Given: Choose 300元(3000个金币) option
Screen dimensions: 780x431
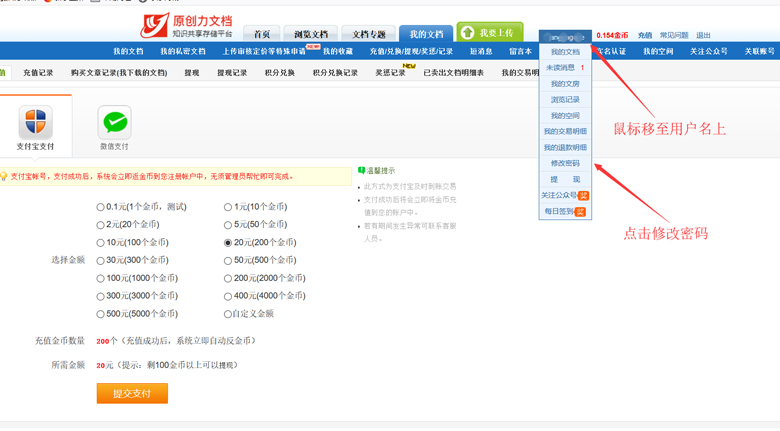Looking at the screenshot, I should [100, 297].
